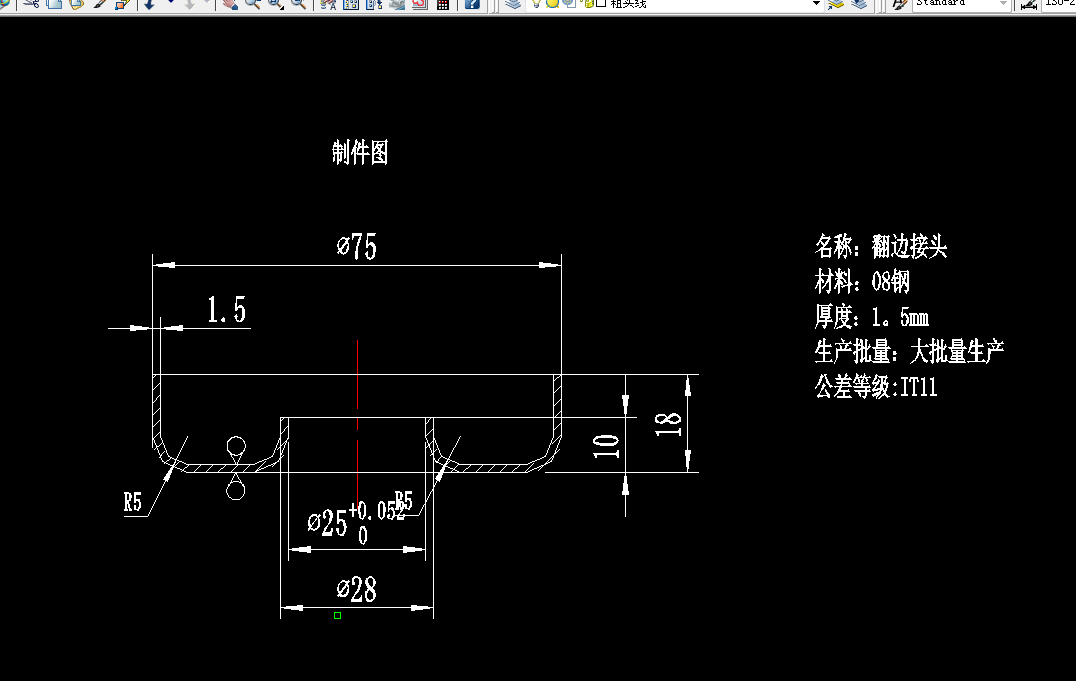Click the calculator grid icon on toolbar
Image resolution: width=1076 pixels, height=681 pixels.
tap(442, 5)
